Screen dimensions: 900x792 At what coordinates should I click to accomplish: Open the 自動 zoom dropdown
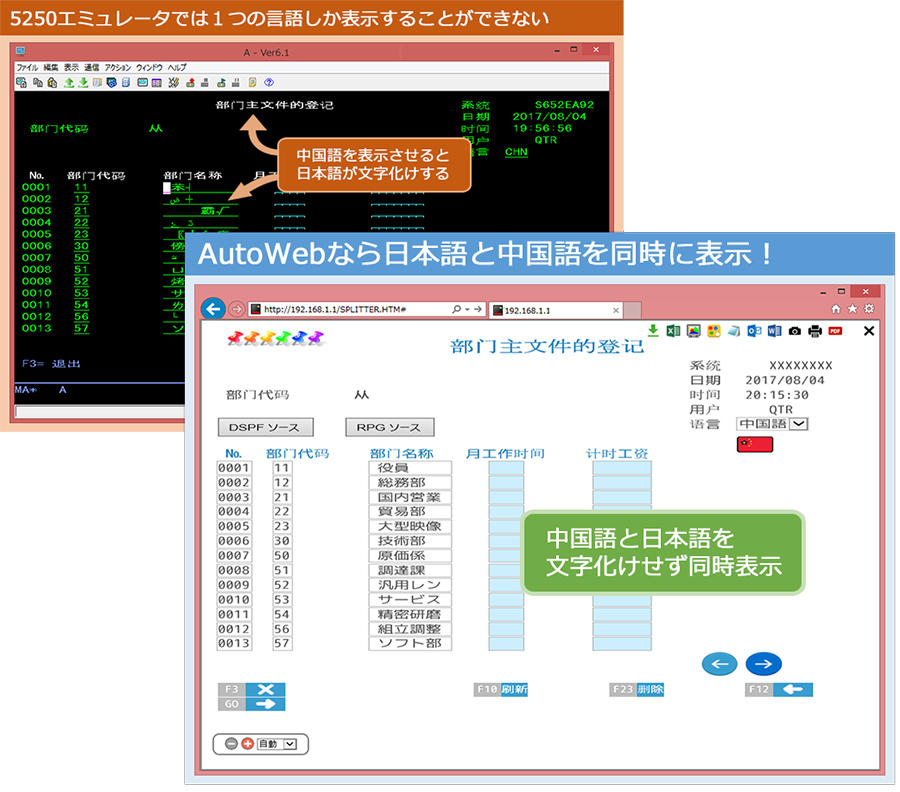(290, 744)
